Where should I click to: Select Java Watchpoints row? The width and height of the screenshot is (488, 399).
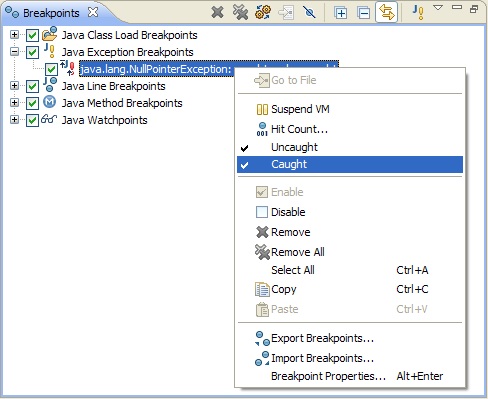[x=104, y=120]
